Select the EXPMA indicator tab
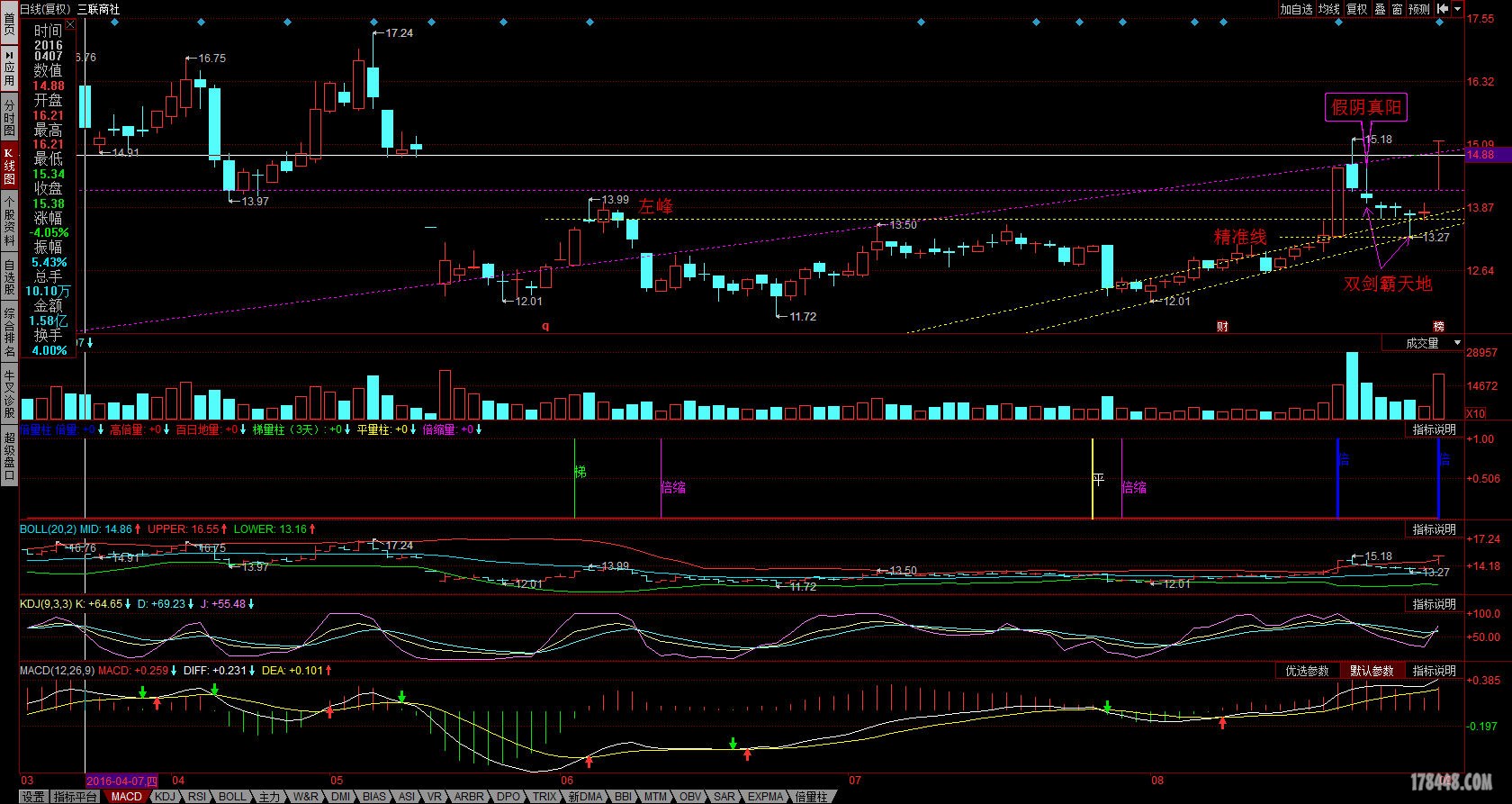The height and width of the screenshot is (804, 1512). click(766, 797)
